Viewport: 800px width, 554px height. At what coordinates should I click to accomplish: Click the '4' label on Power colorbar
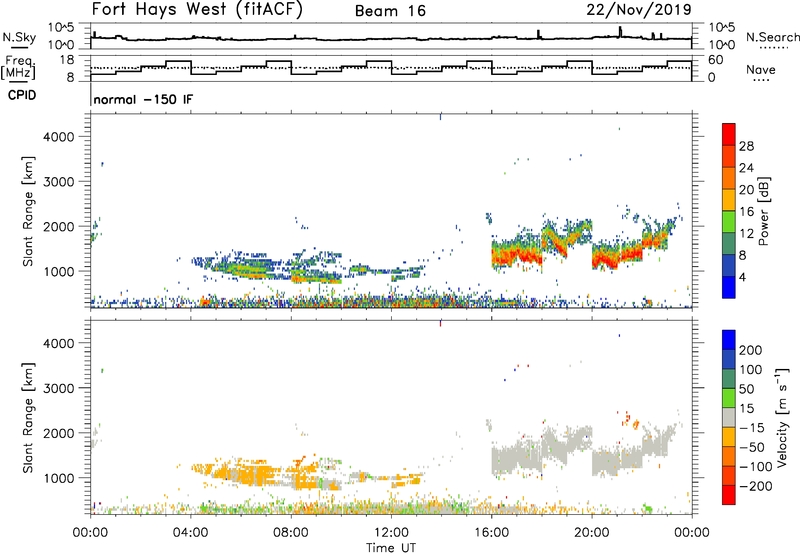742,278
